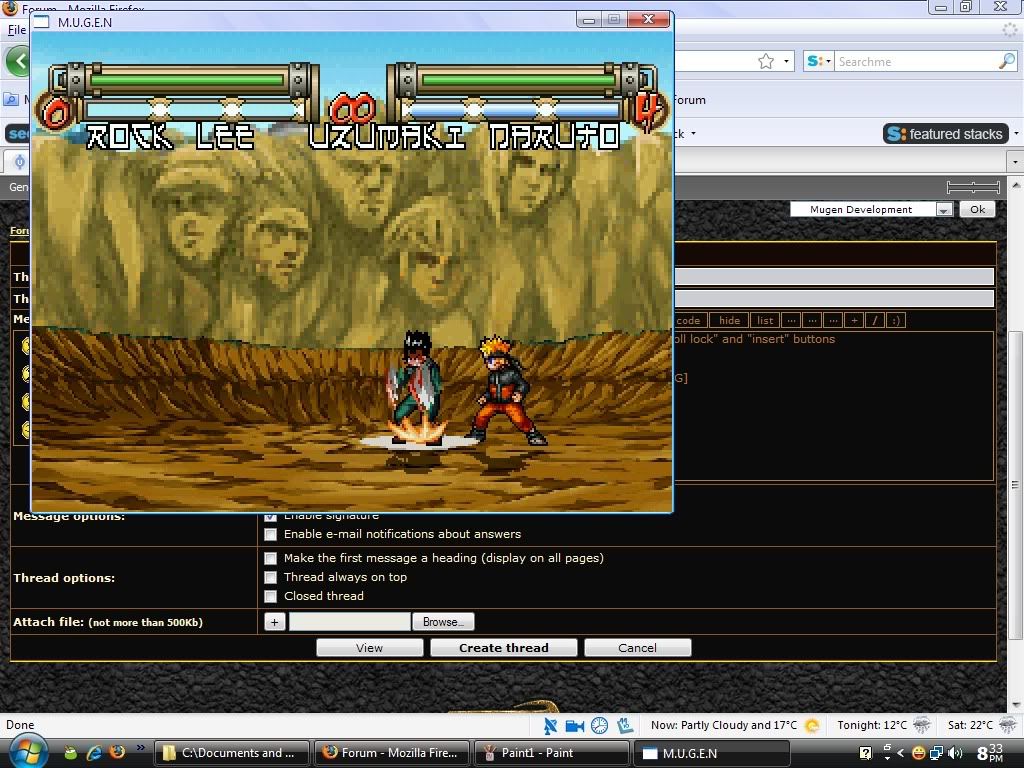Click the Cancel button in the forum form
Screen dimensions: 1024x768
pos(637,648)
